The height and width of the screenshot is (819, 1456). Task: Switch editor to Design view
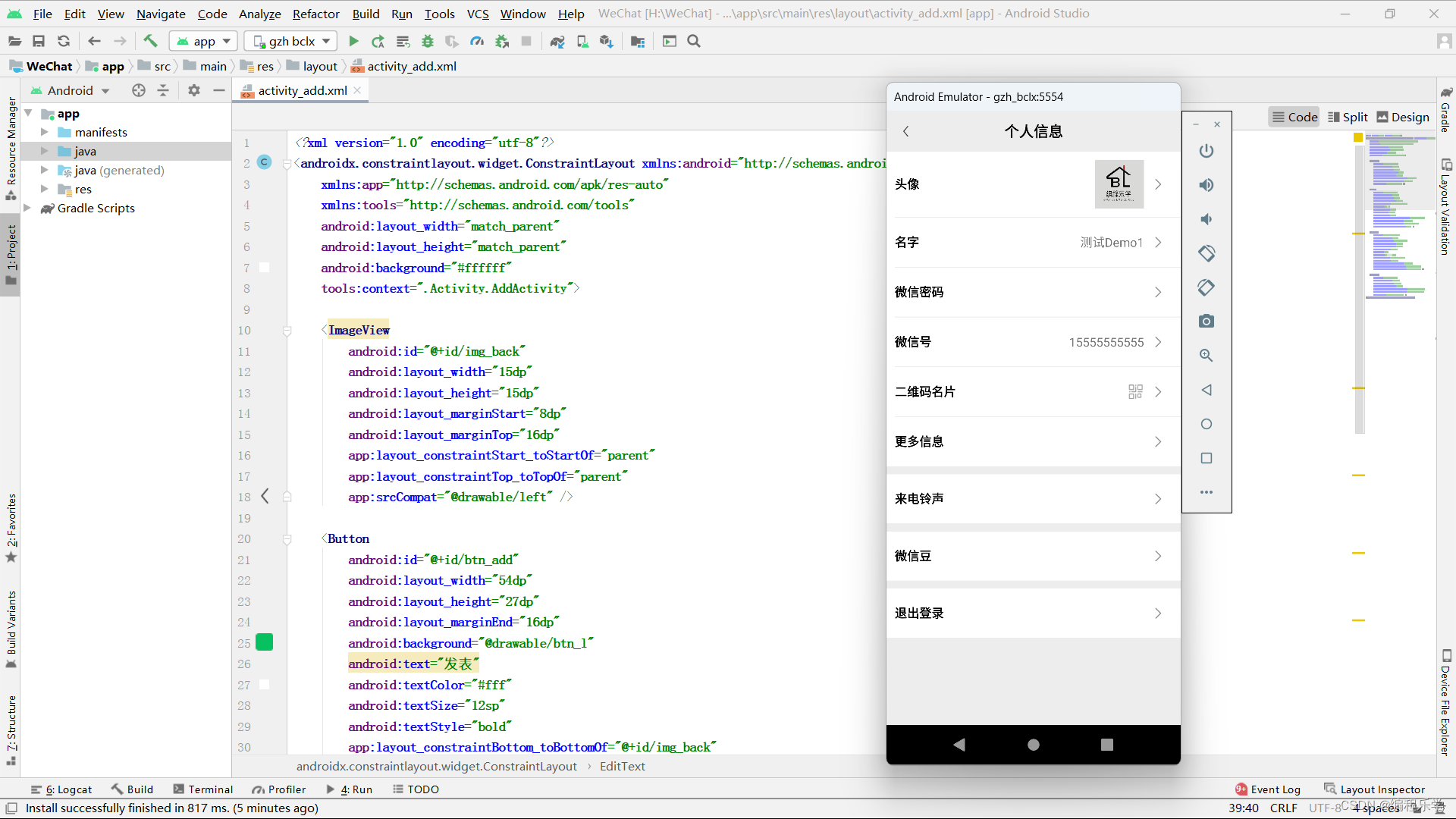click(1402, 117)
